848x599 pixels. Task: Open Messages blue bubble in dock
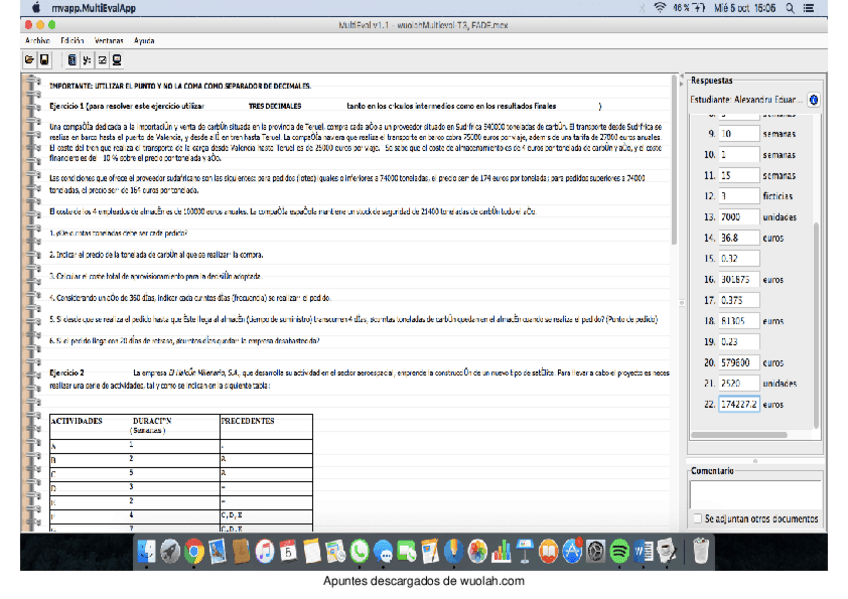point(383,552)
